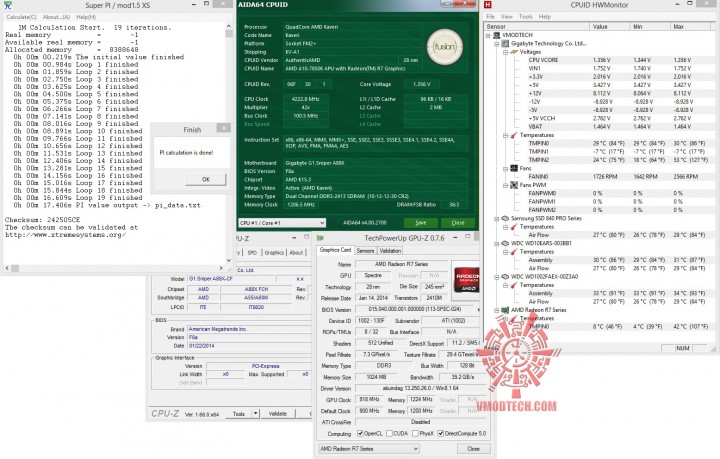Toggle the CUDA checkbox in GPU-Z
Screen dimensions: 720x459
coord(389,433)
